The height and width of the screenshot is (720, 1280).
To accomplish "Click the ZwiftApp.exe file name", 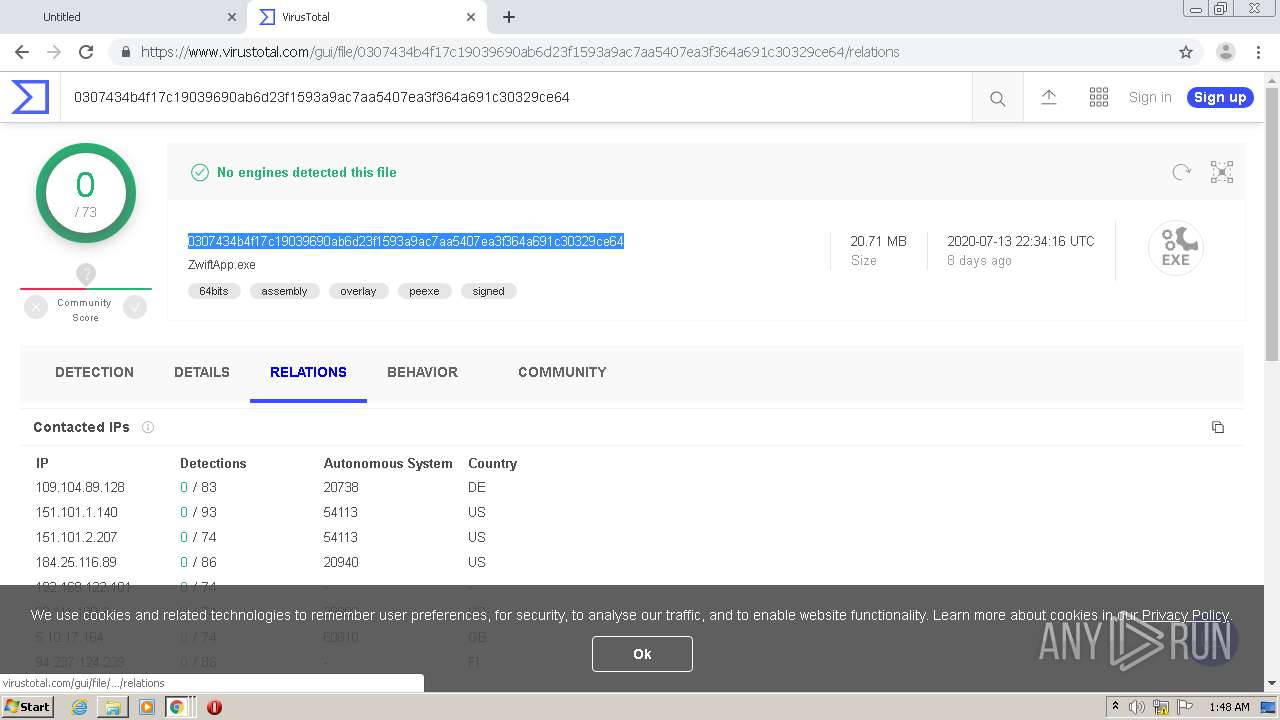I will point(222,265).
